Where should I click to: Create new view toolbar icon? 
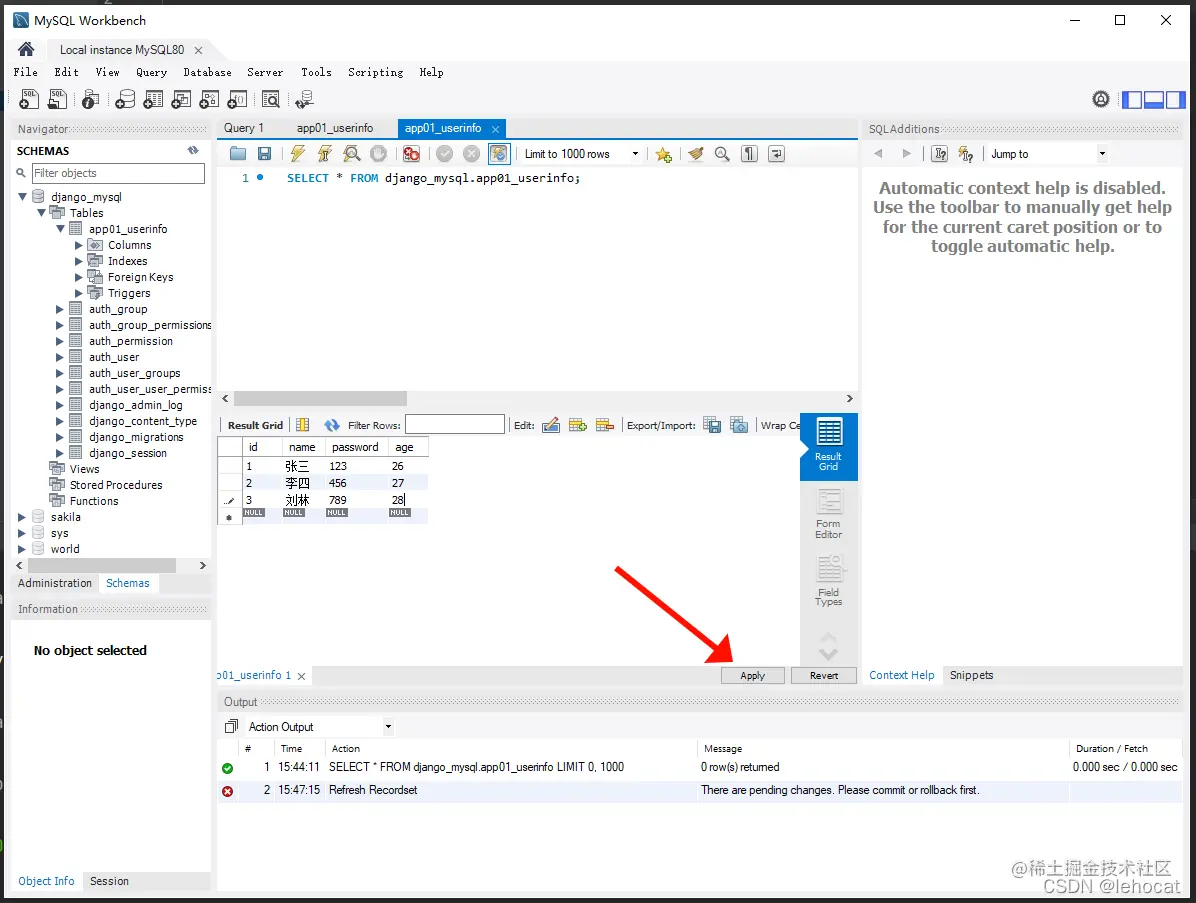(x=181, y=99)
